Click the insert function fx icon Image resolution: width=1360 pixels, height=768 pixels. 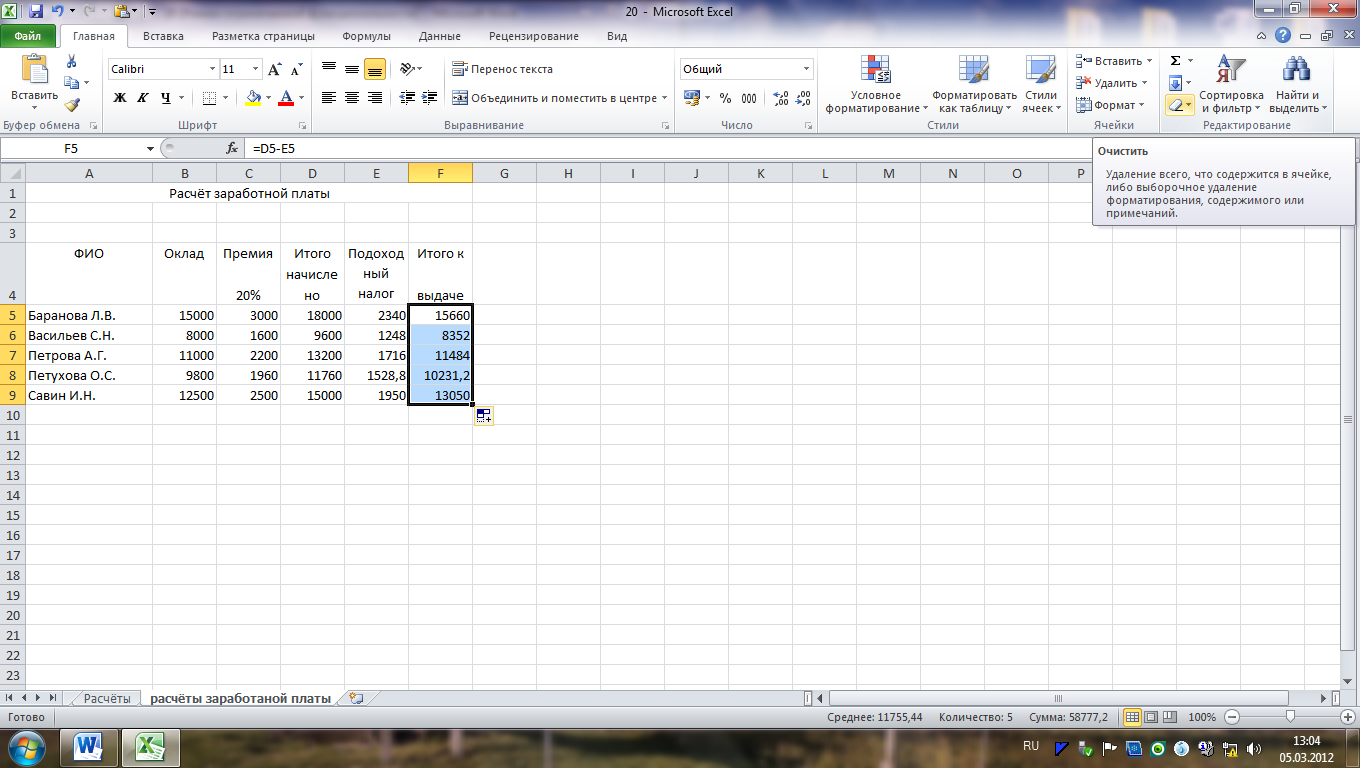232,148
